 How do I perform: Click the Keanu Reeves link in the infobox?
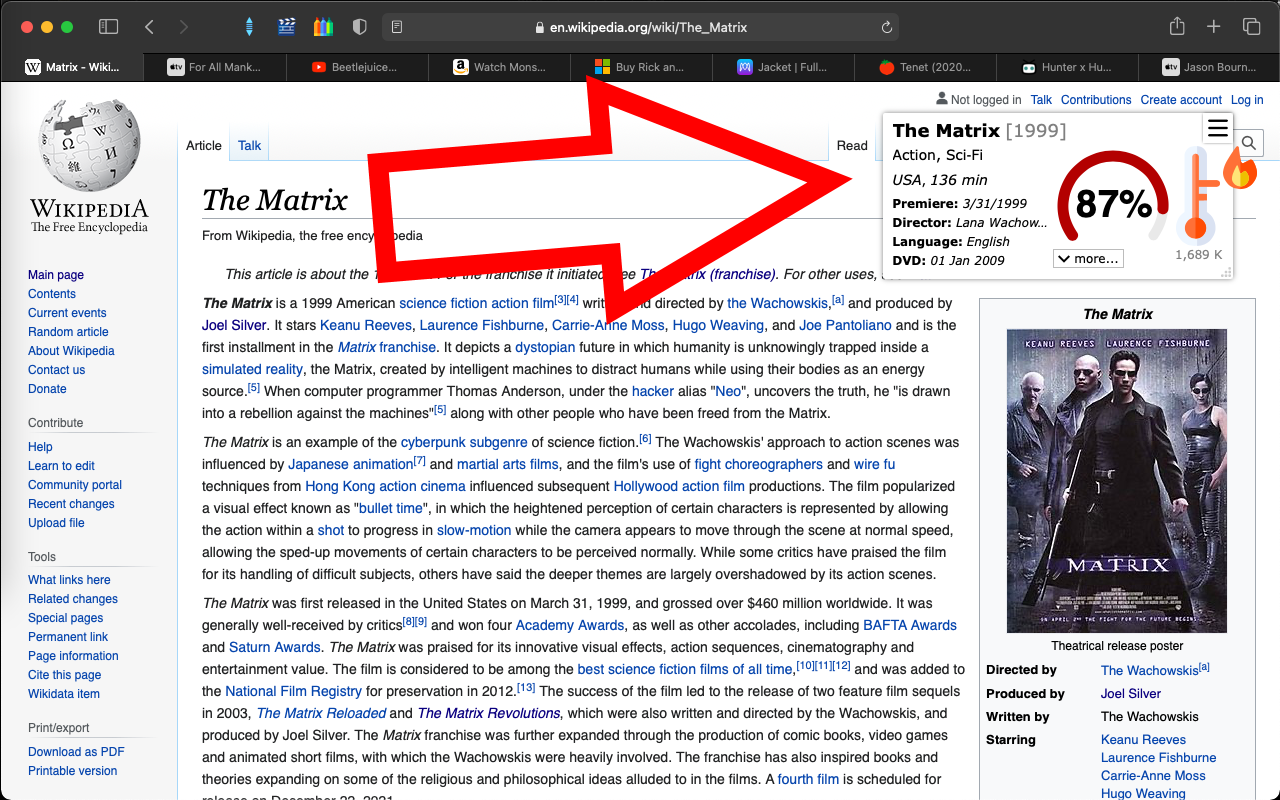[x=1143, y=740]
